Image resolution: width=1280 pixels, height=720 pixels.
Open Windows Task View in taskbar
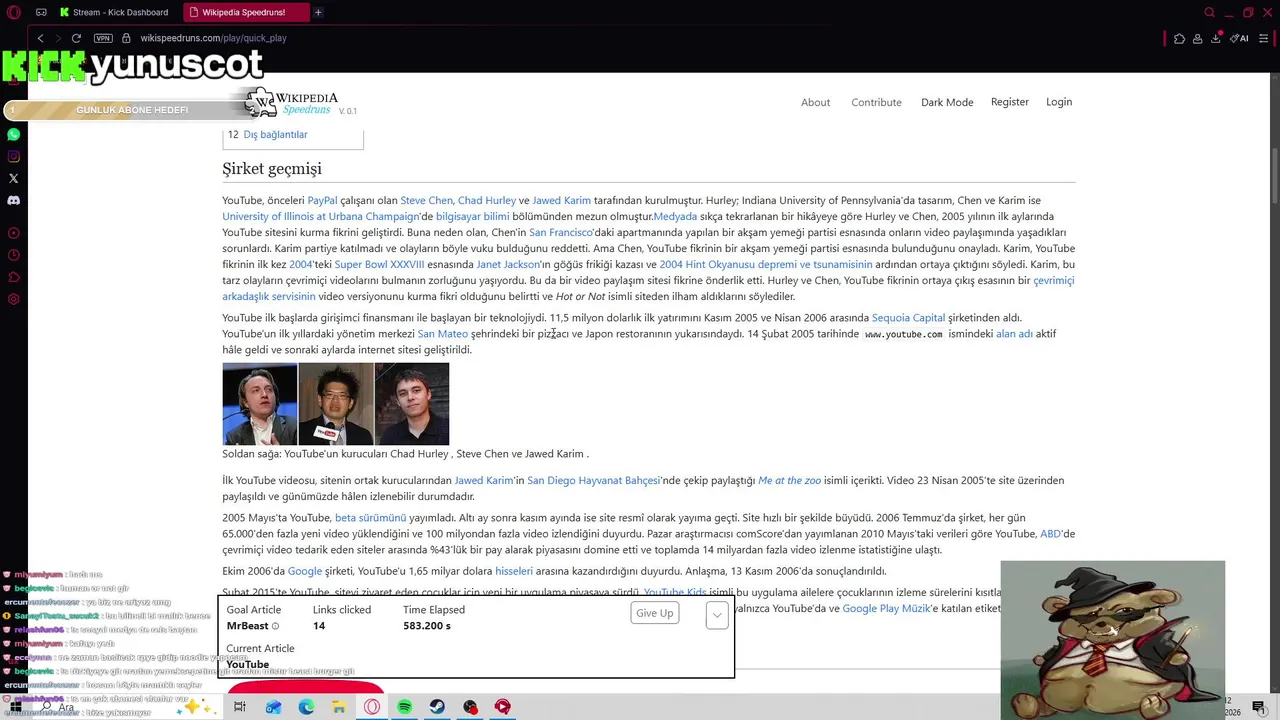click(240, 707)
